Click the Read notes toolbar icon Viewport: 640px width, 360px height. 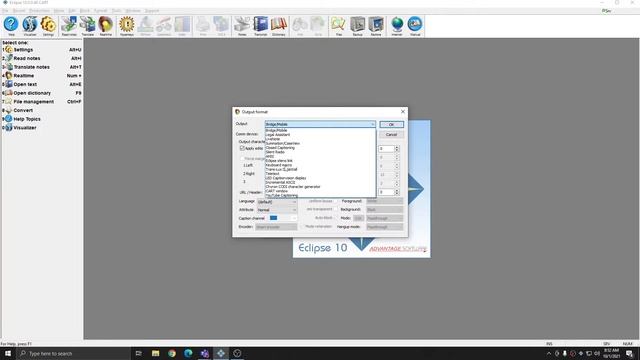(69, 26)
